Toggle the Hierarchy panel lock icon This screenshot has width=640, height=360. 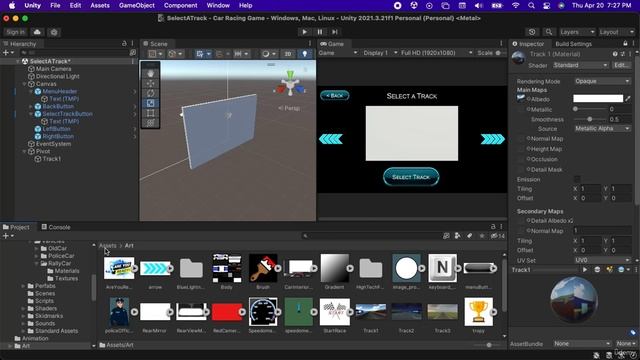(x=124, y=43)
